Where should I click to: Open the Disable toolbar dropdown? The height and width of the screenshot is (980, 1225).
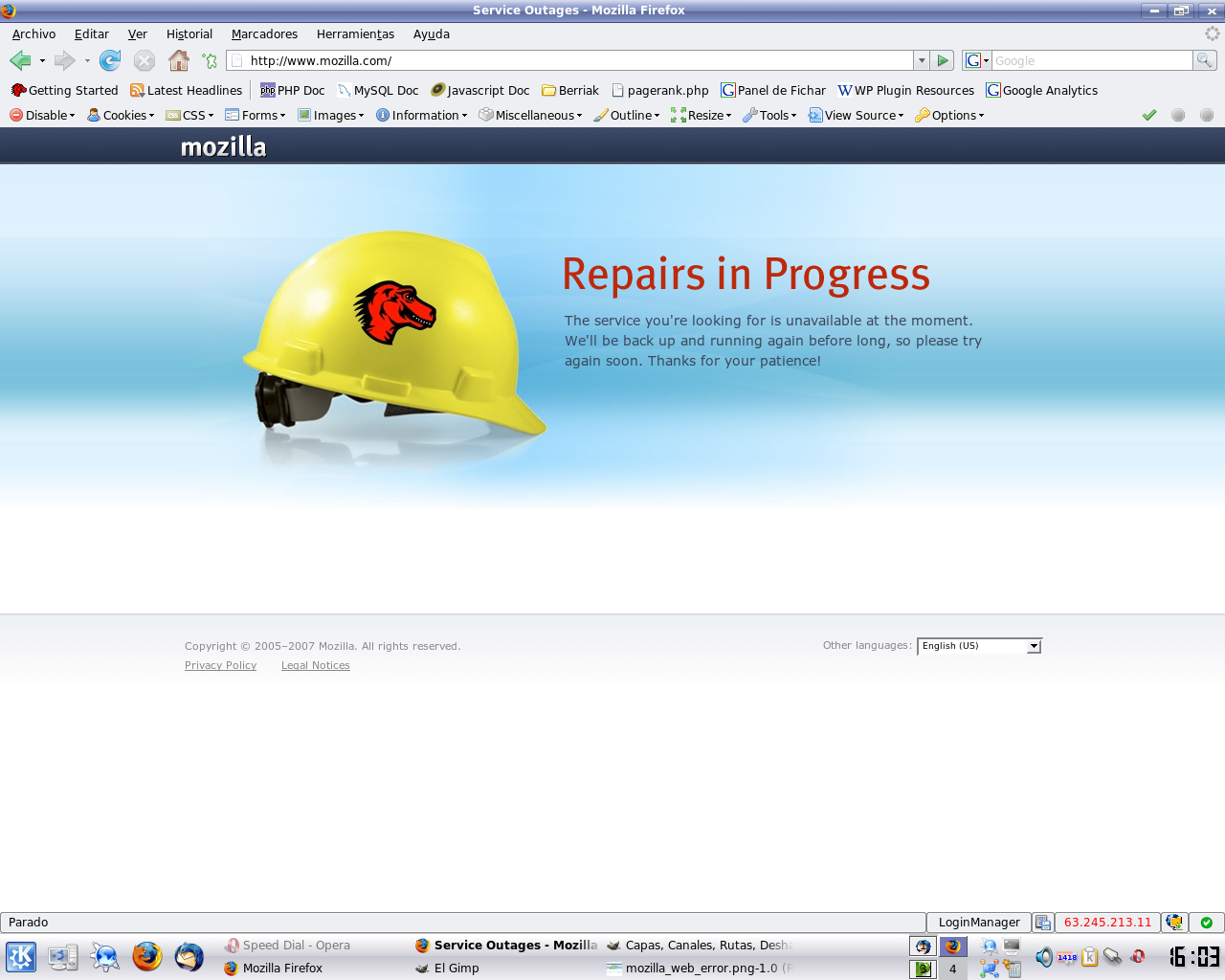point(42,115)
